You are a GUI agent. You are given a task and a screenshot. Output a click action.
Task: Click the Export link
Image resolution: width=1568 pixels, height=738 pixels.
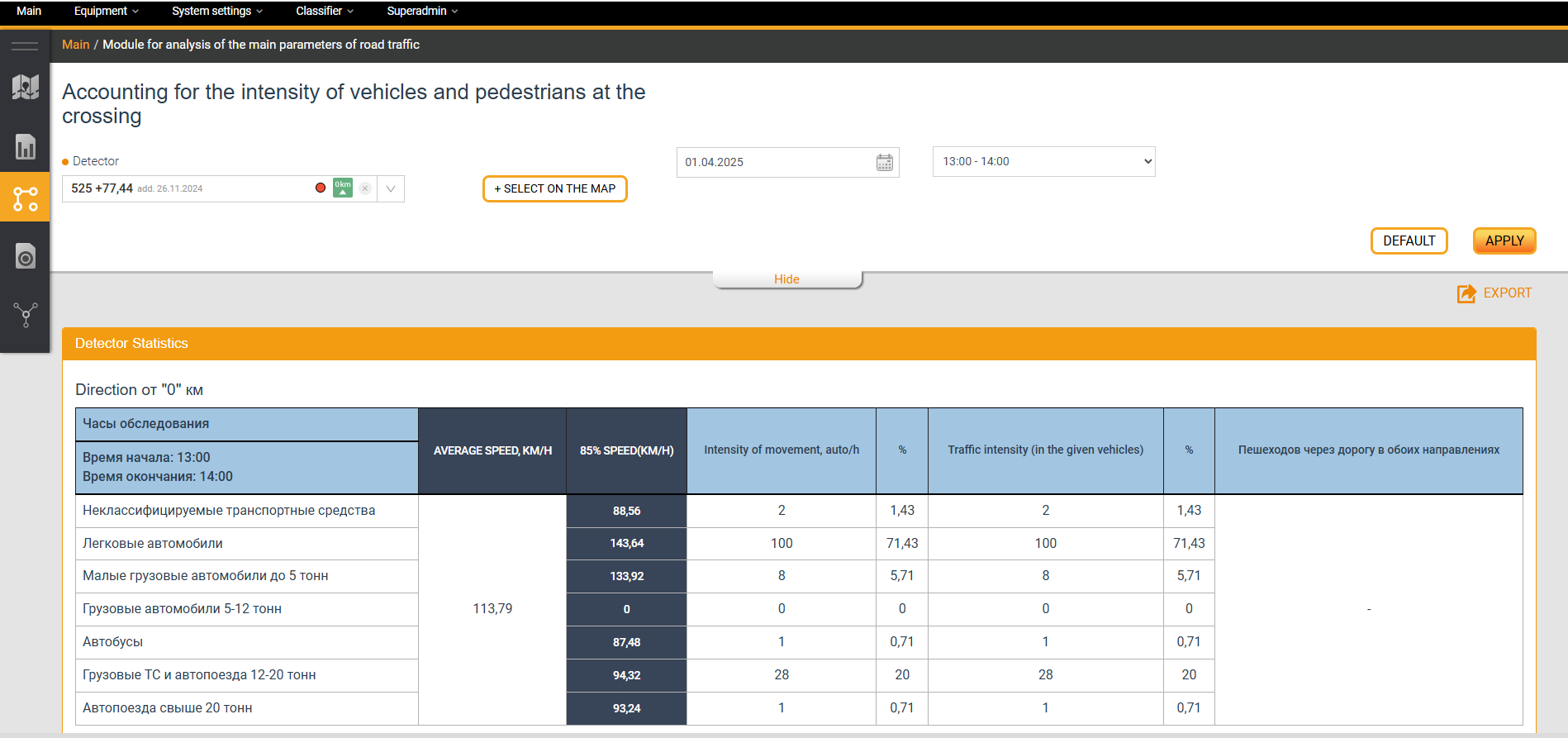[x=1508, y=293]
